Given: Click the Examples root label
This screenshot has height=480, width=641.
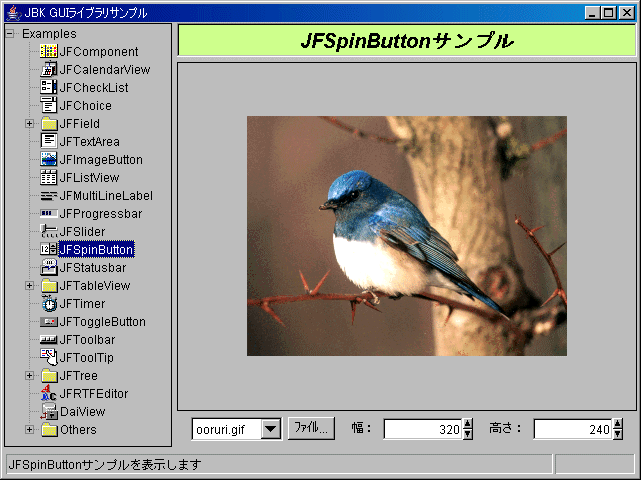Looking at the screenshot, I should pos(49,34).
